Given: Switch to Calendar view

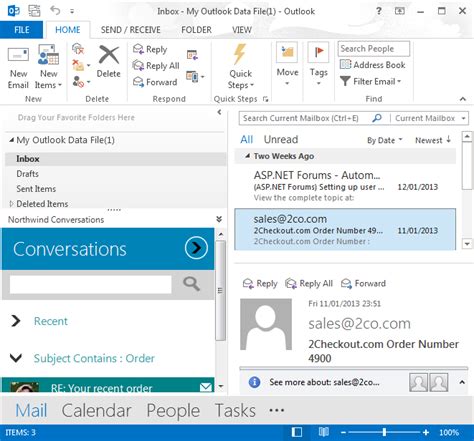Looking at the screenshot, I should click(96, 410).
